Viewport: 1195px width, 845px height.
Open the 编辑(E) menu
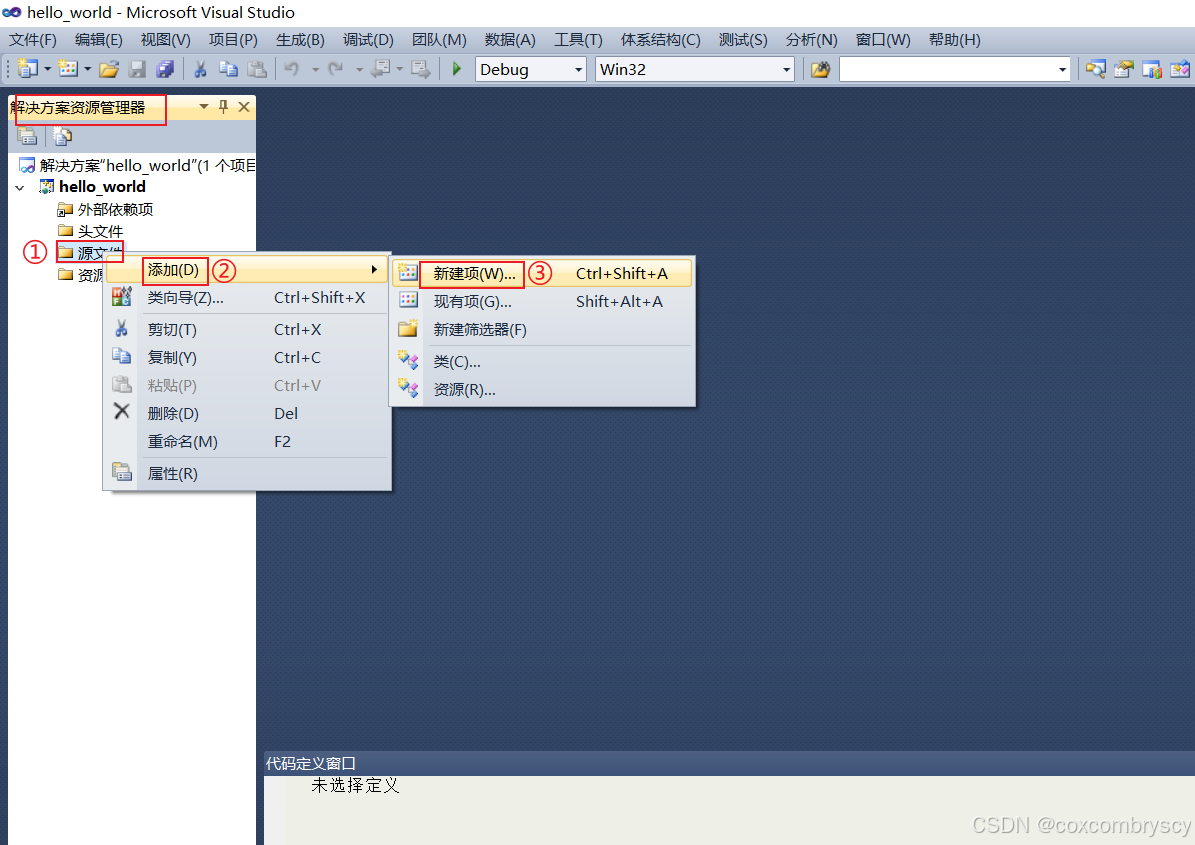(x=98, y=40)
